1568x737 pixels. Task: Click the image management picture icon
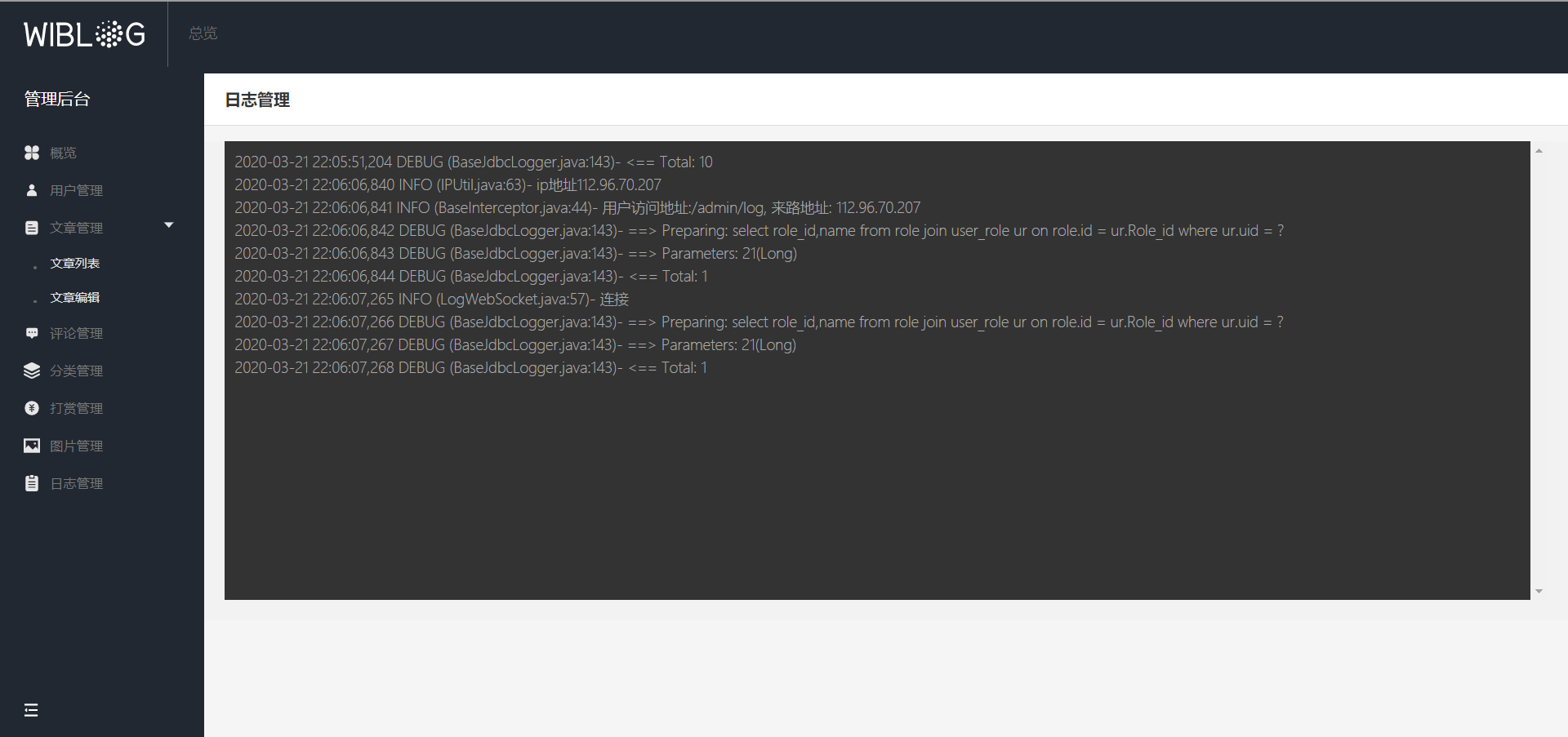pyautogui.click(x=32, y=446)
